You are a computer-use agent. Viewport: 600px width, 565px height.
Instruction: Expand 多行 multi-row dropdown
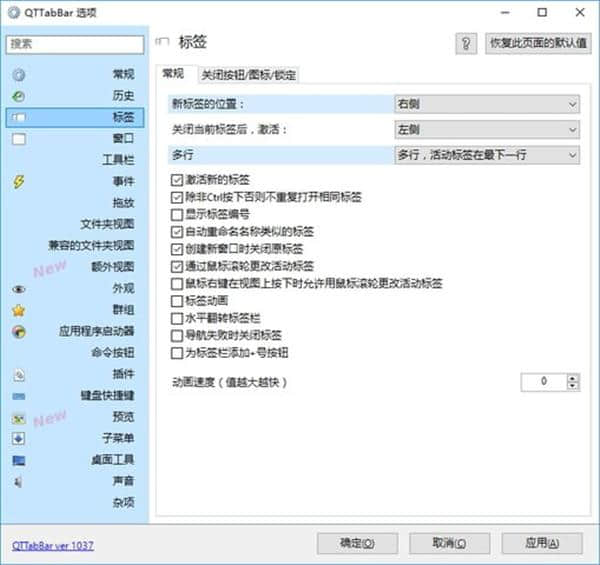coord(487,155)
